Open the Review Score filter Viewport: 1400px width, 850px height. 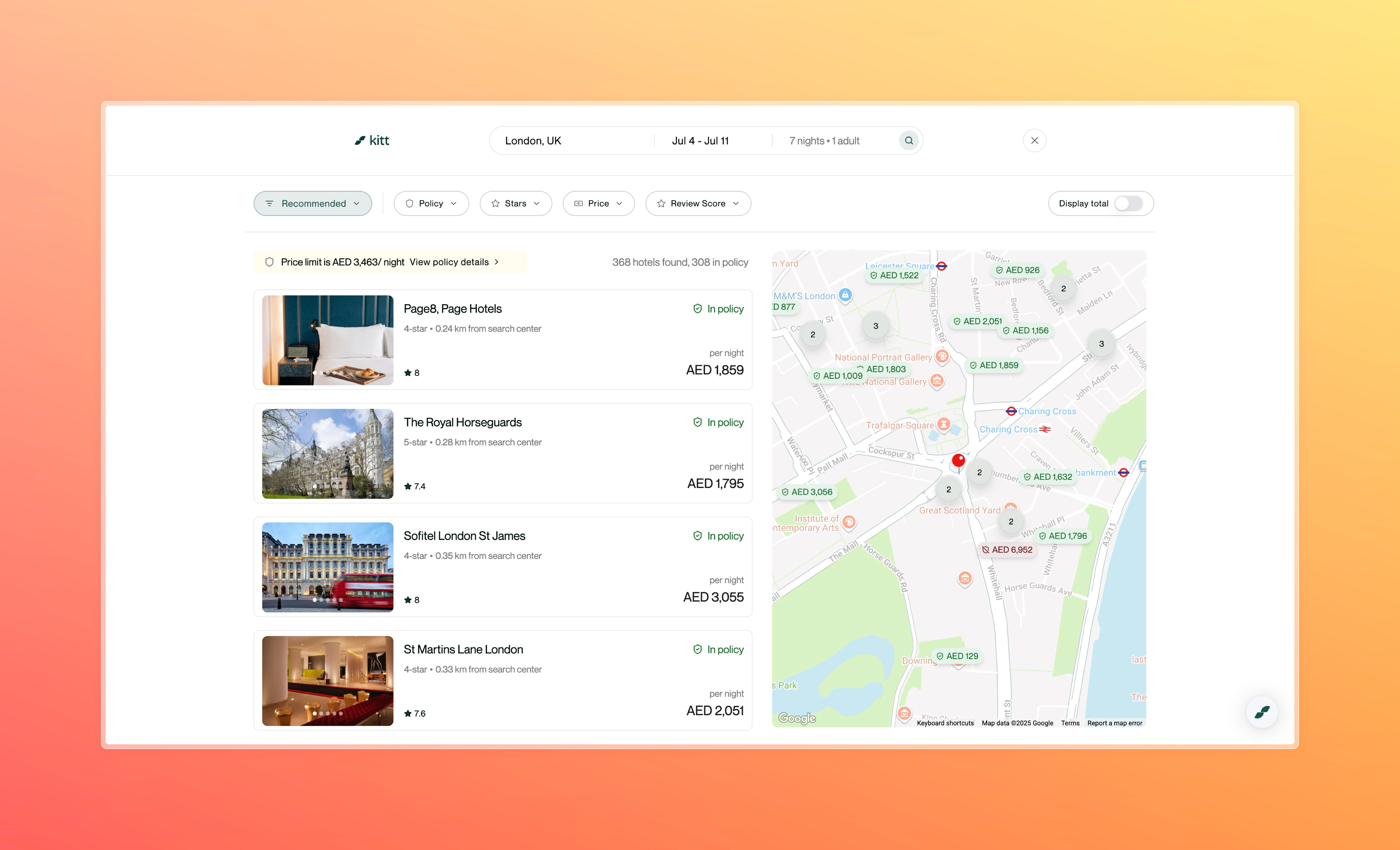point(698,203)
